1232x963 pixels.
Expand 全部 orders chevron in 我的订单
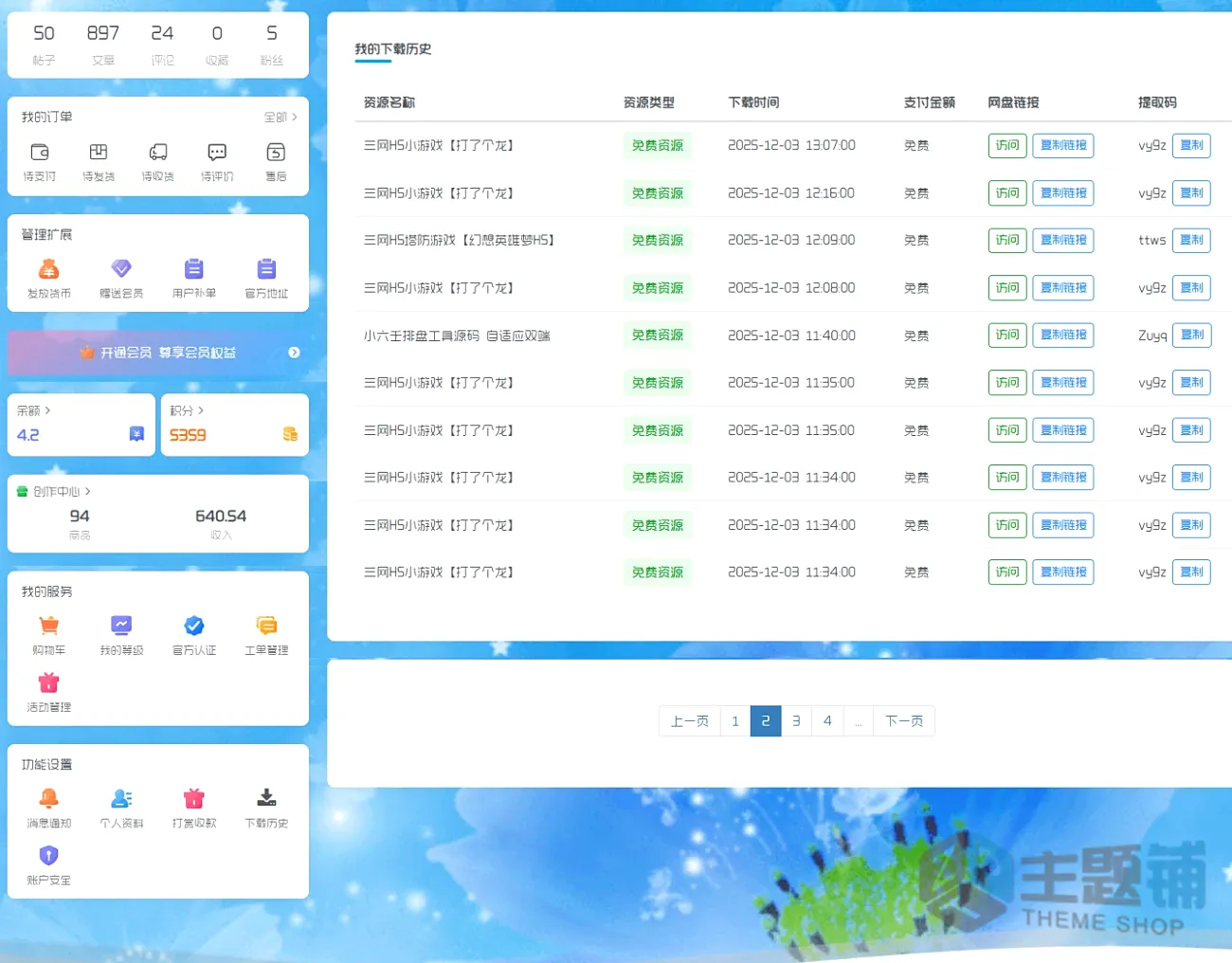(295, 117)
